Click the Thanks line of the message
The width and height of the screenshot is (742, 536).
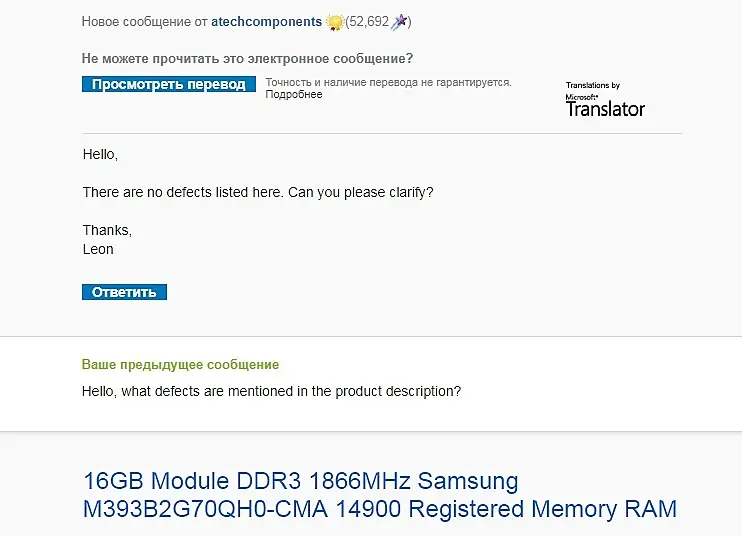click(x=107, y=230)
